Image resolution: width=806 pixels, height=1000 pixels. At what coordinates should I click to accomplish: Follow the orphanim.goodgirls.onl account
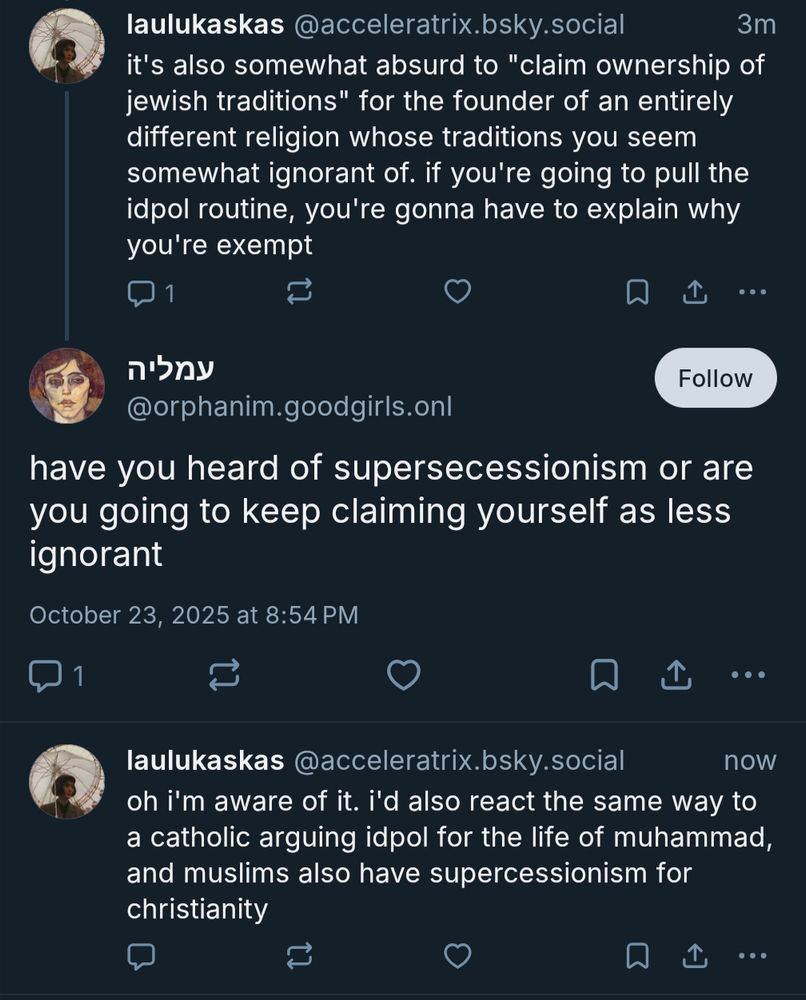coord(715,378)
